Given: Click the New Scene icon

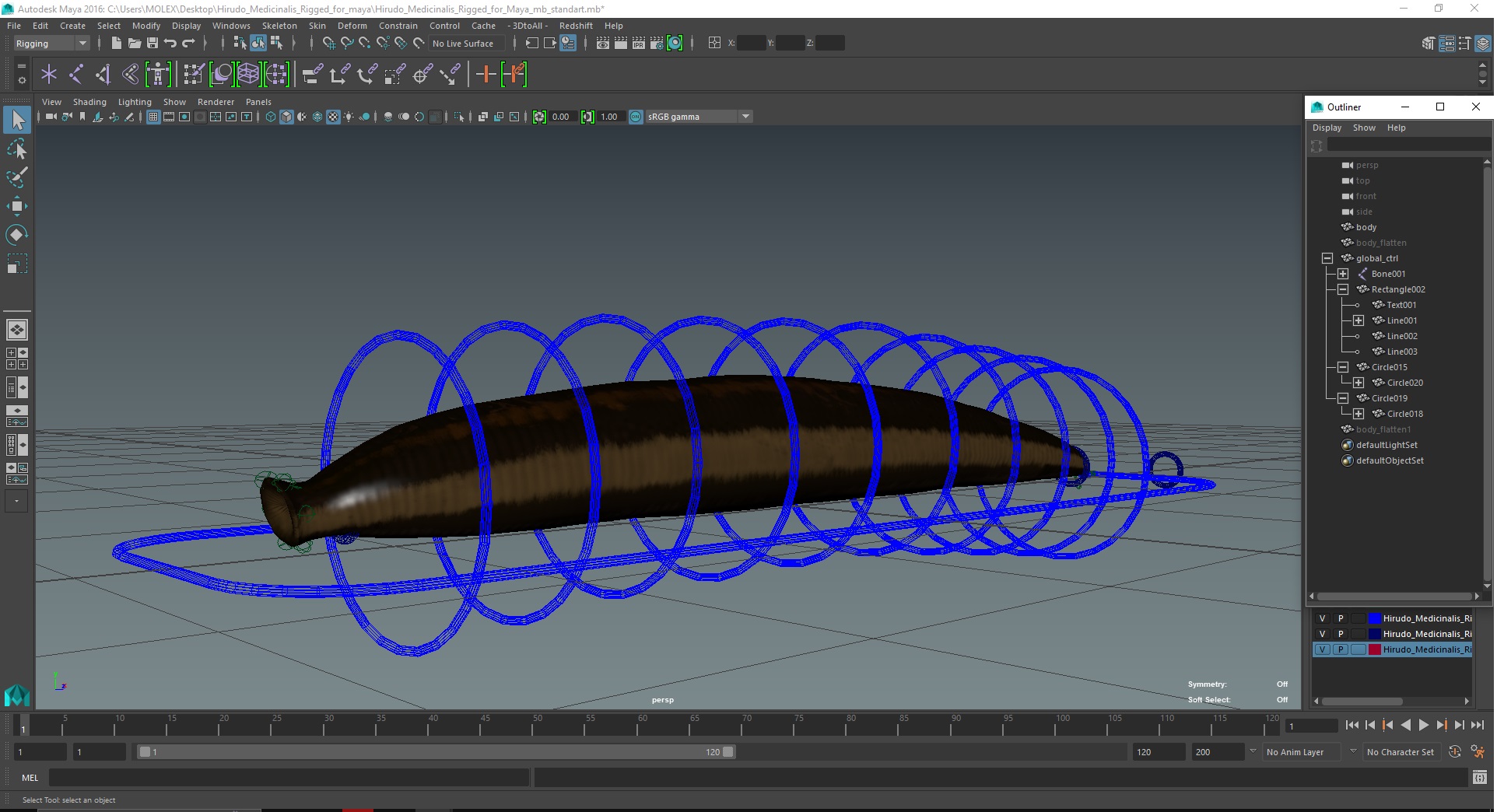Looking at the screenshot, I should point(116,44).
